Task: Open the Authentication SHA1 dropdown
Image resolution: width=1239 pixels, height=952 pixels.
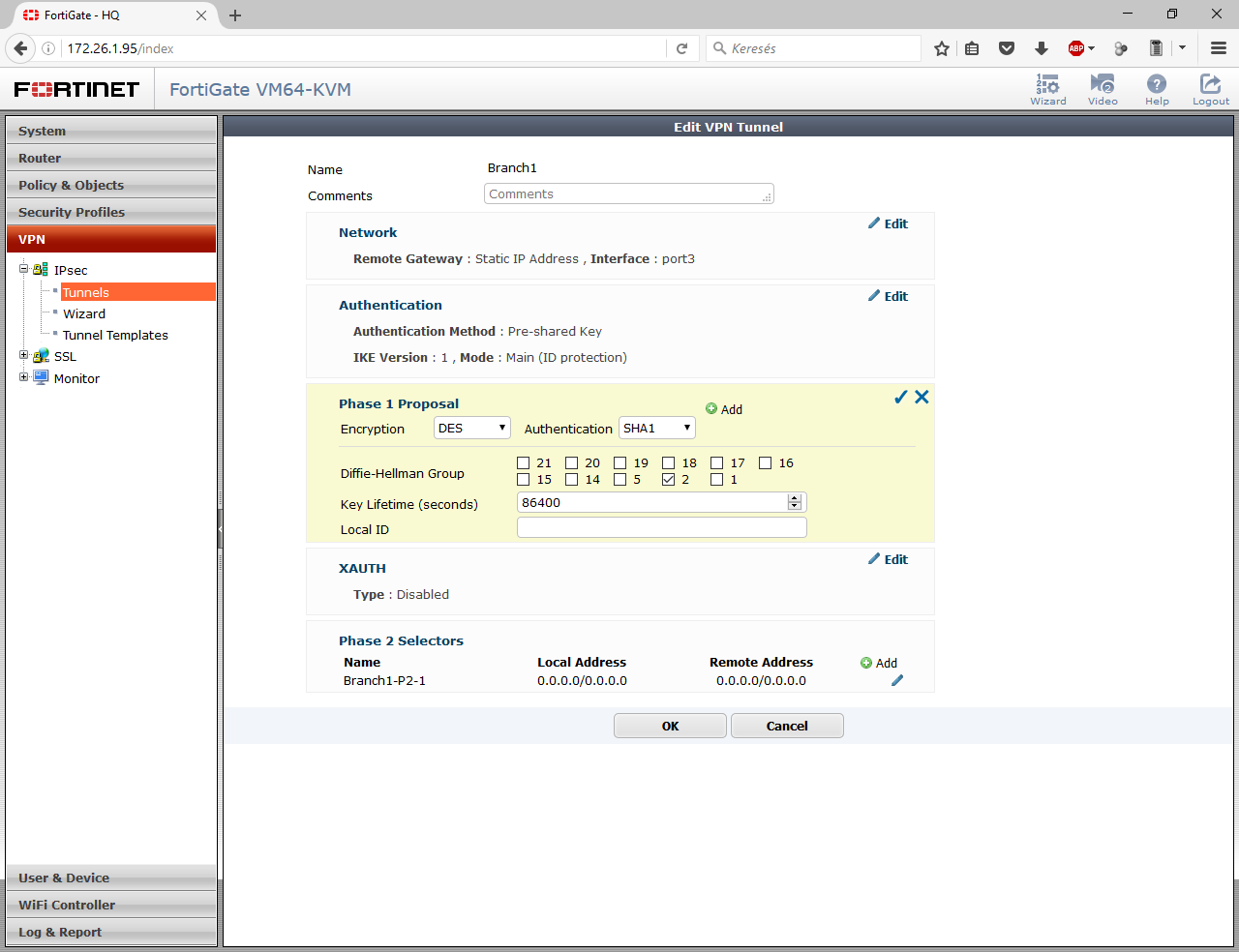Action: click(657, 428)
